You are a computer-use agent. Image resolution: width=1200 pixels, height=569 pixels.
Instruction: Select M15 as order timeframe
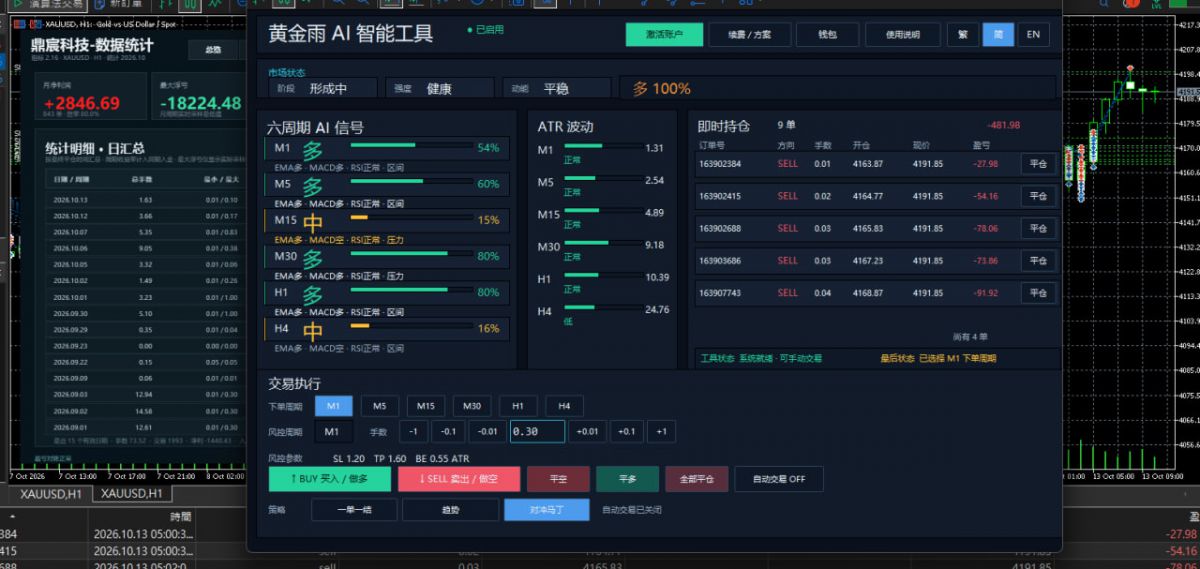[x=426, y=406]
